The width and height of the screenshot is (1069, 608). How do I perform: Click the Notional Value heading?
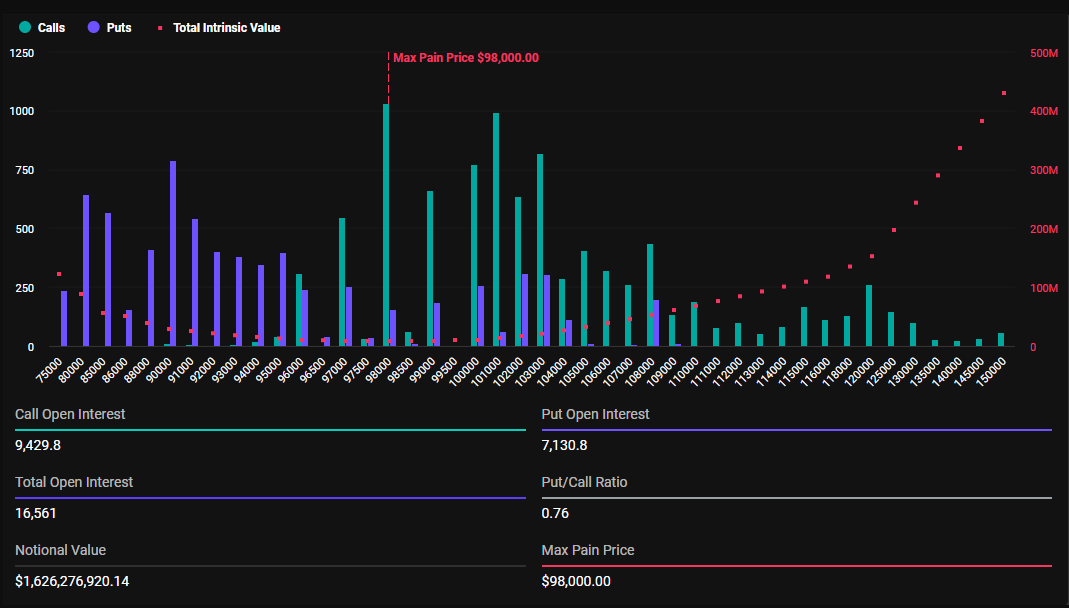[x=61, y=550]
